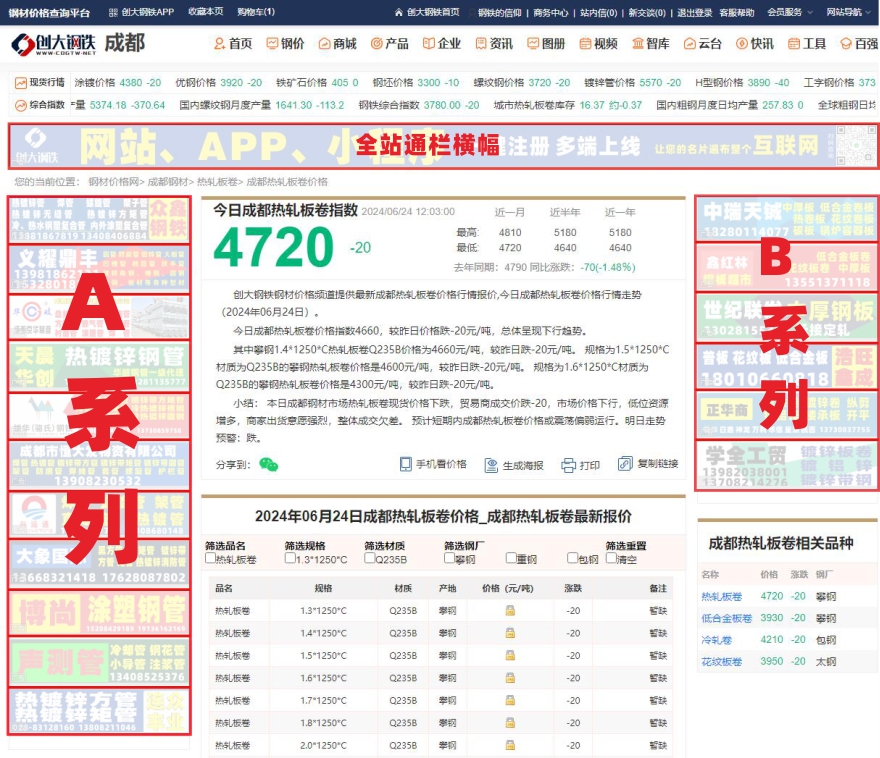Click the 现货行情 ticker icon
The width and height of the screenshot is (880, 758).
click(x=22, y=82)
